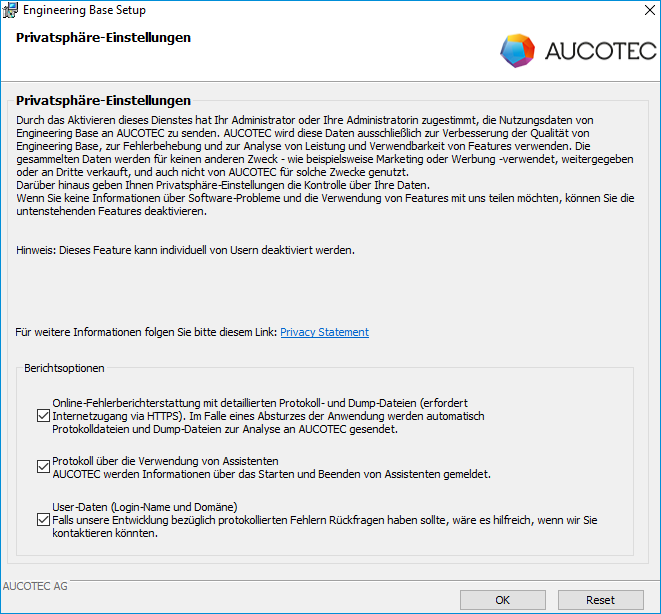Click the 'Für weitere Informationen' sentence text
Viewport: 661px width, 614px height.
click(146, 332)
